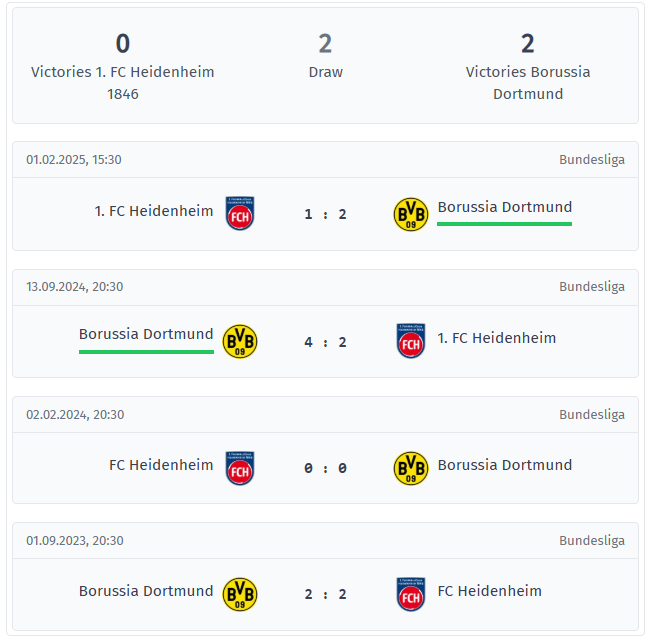This screenshot has width=650, height=640.
Task: Click Dortmund BVB logo in 02.02.2024 match
Action: [x=411, y=468]
